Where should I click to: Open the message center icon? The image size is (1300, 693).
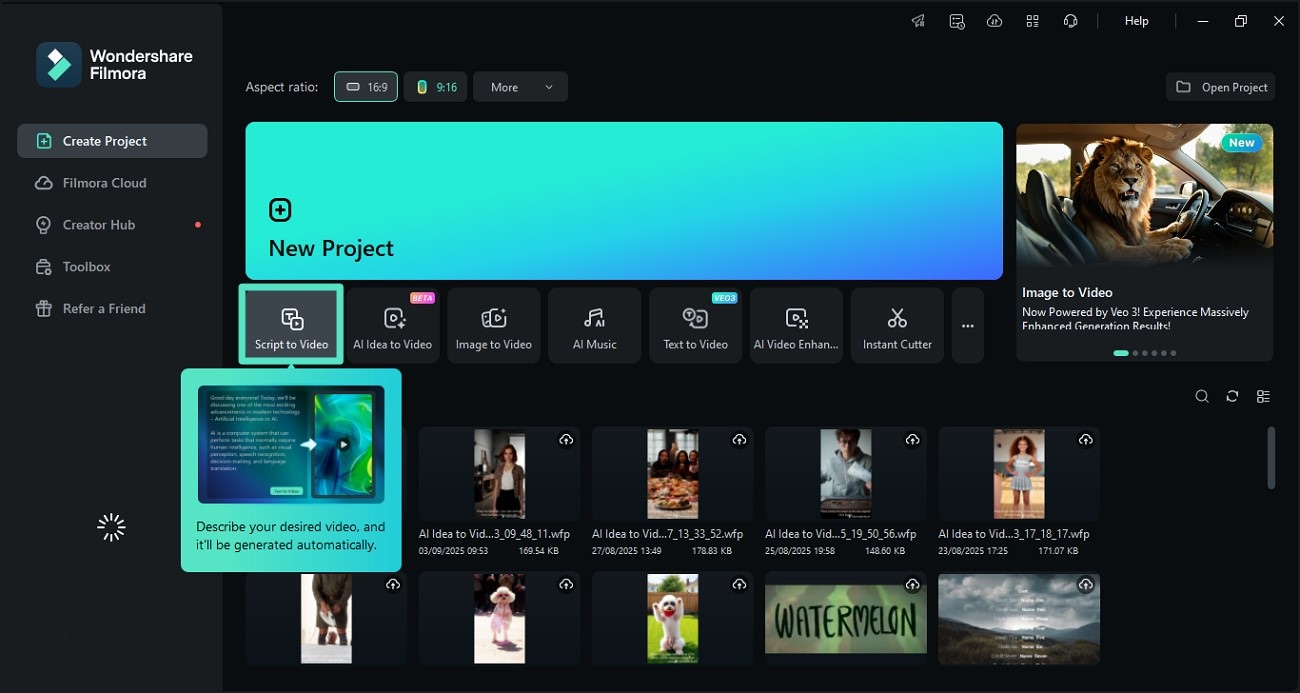957,21
